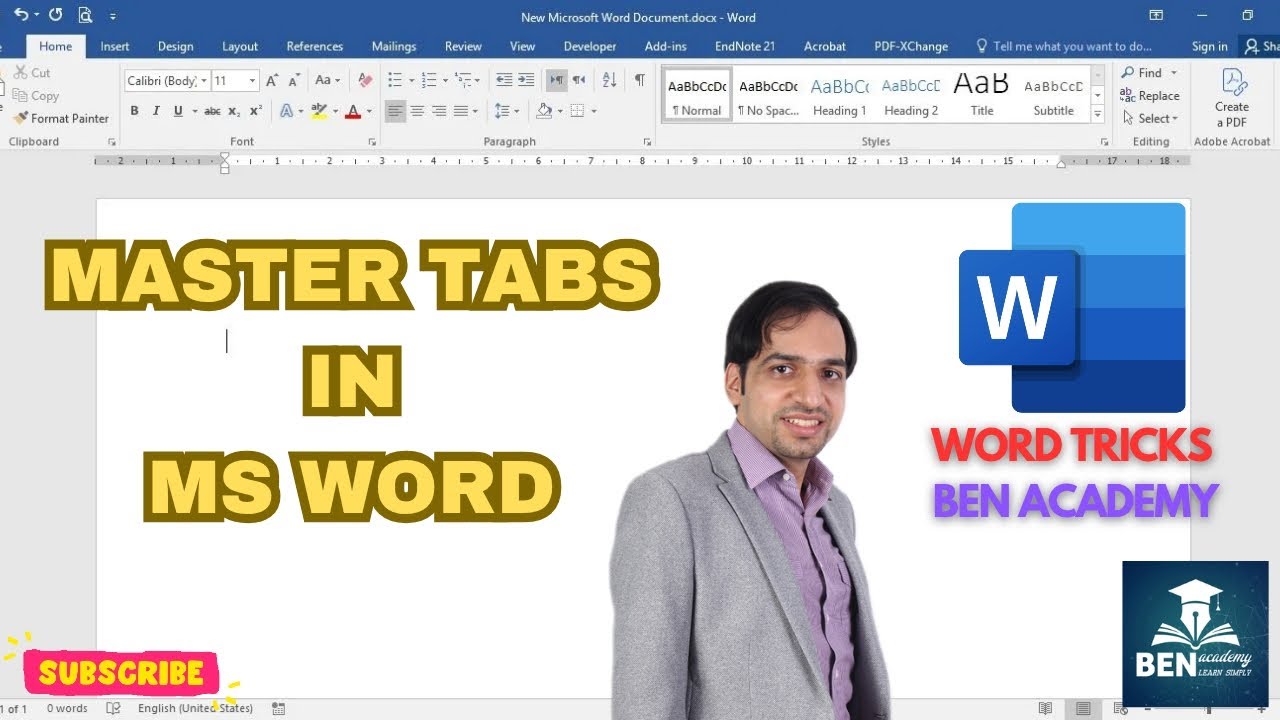Viewport: 1280px width, 720px height.
Task: Click Sign in link
Action: (x=1210, y=46)
